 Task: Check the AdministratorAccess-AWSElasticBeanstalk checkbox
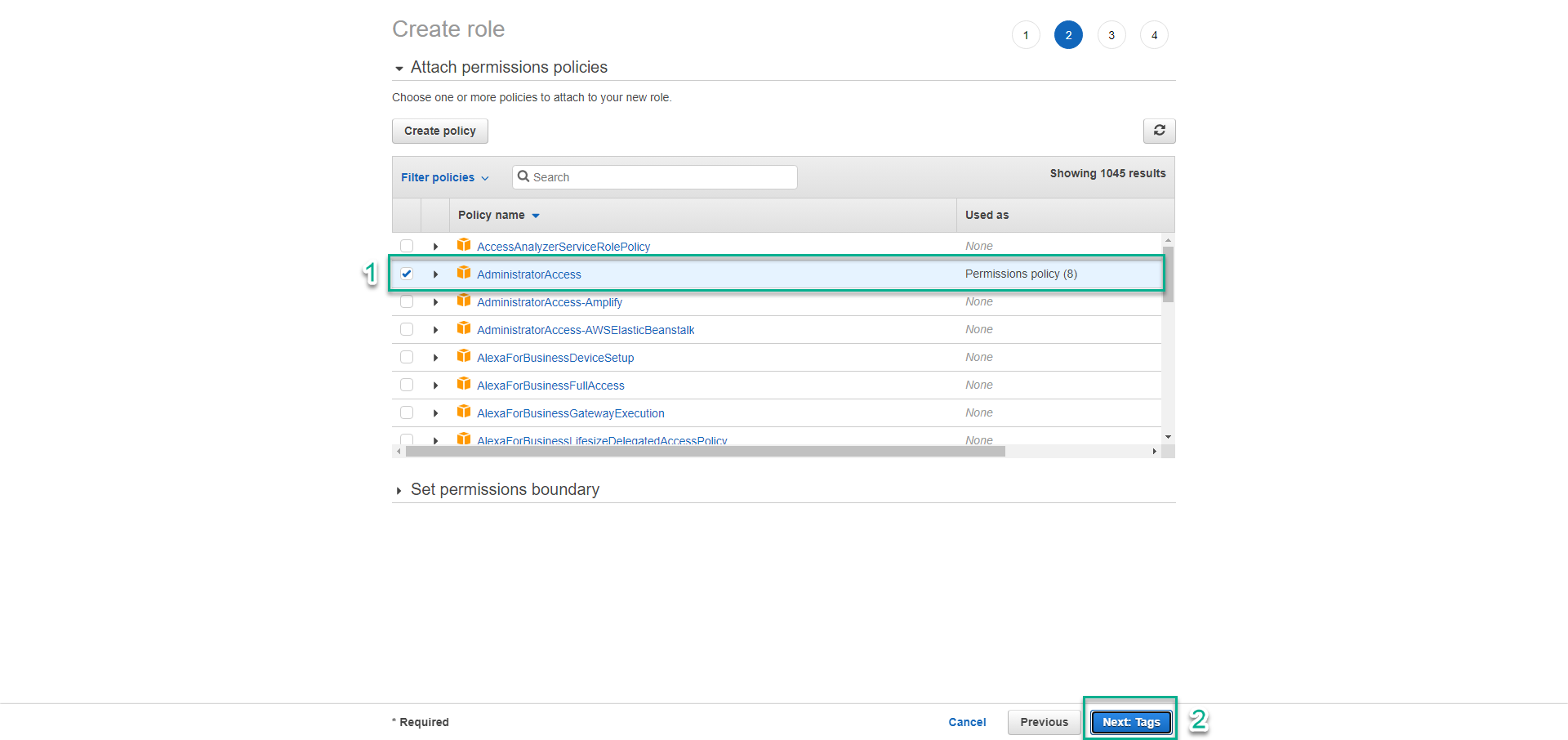click(407, 329)
